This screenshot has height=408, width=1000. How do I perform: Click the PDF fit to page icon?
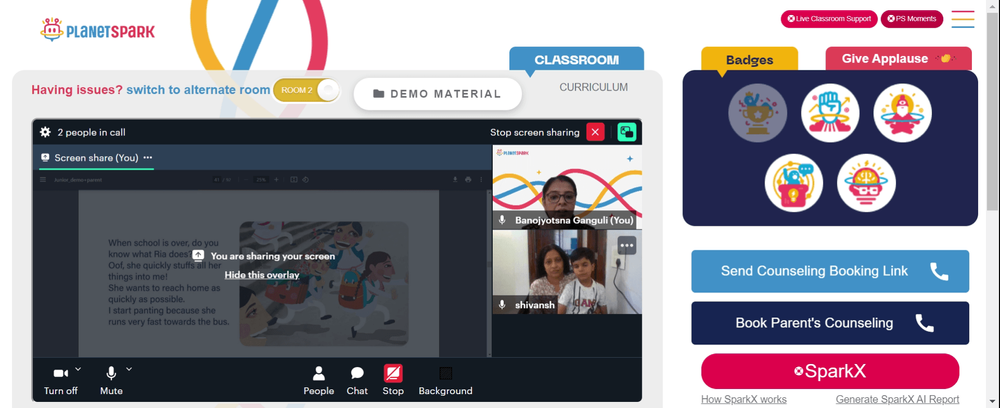(x=294, y=180)
